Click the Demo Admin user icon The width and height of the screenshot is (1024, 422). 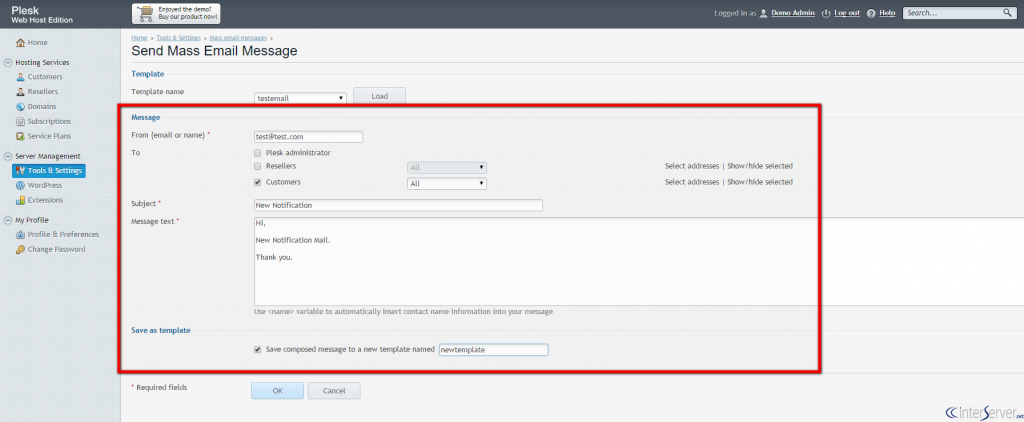(763, 13)
